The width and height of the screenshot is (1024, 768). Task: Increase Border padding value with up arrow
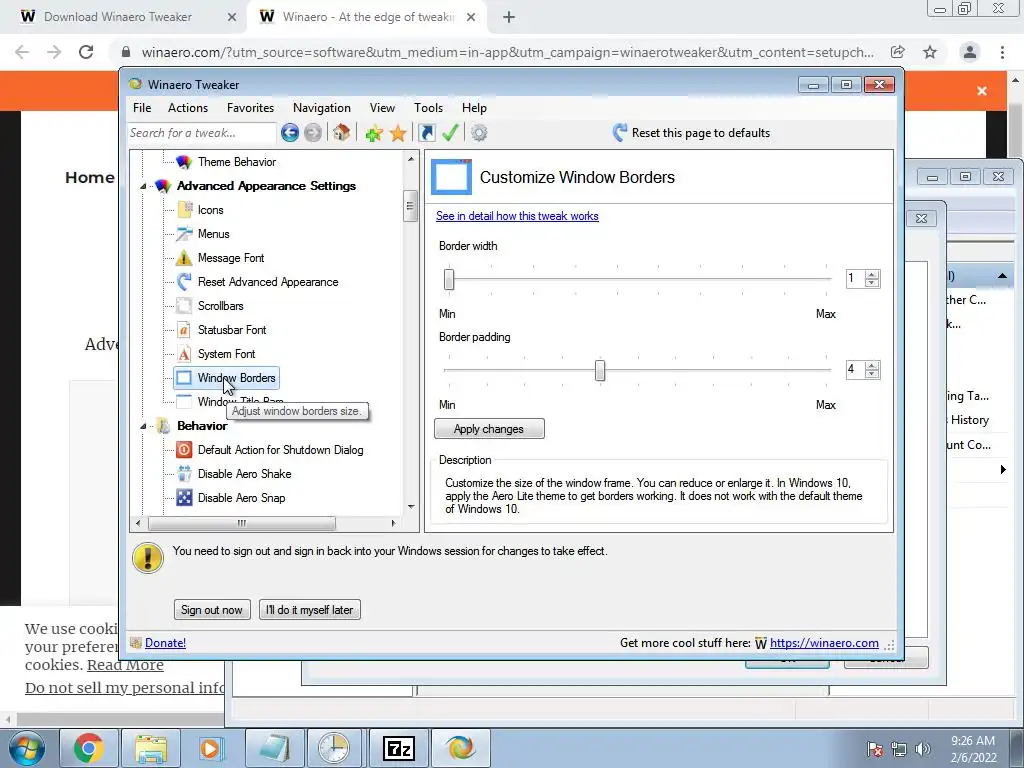872,365
